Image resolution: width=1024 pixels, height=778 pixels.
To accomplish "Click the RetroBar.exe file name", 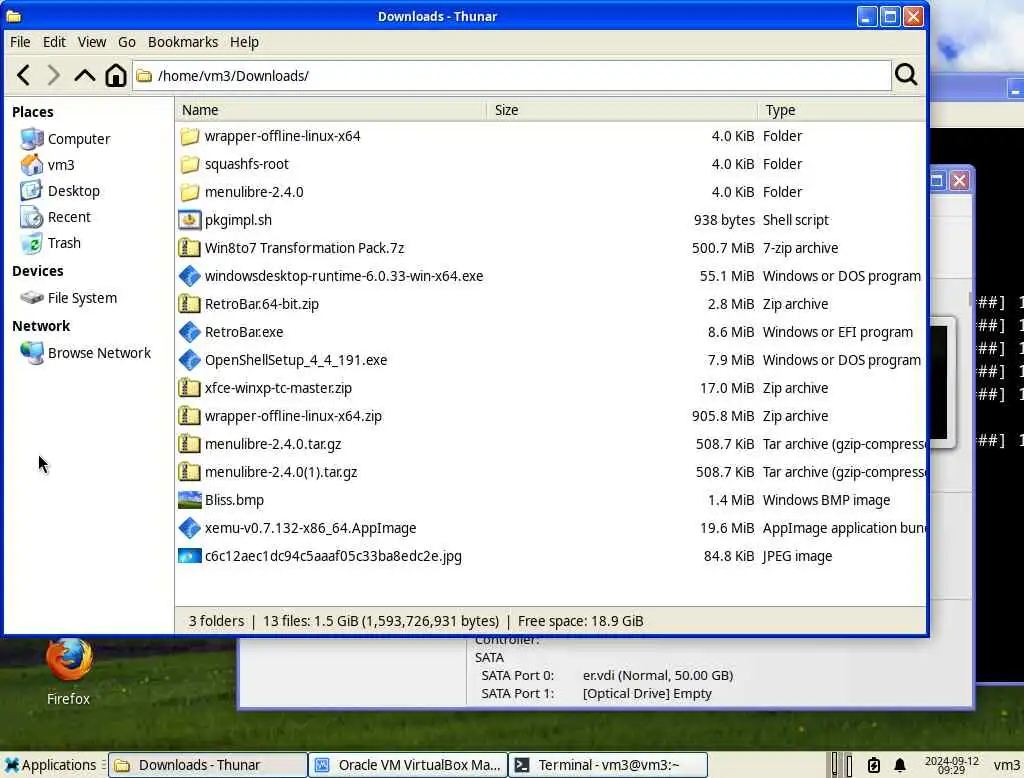I will pyautogui.click(x=244, y=332).
